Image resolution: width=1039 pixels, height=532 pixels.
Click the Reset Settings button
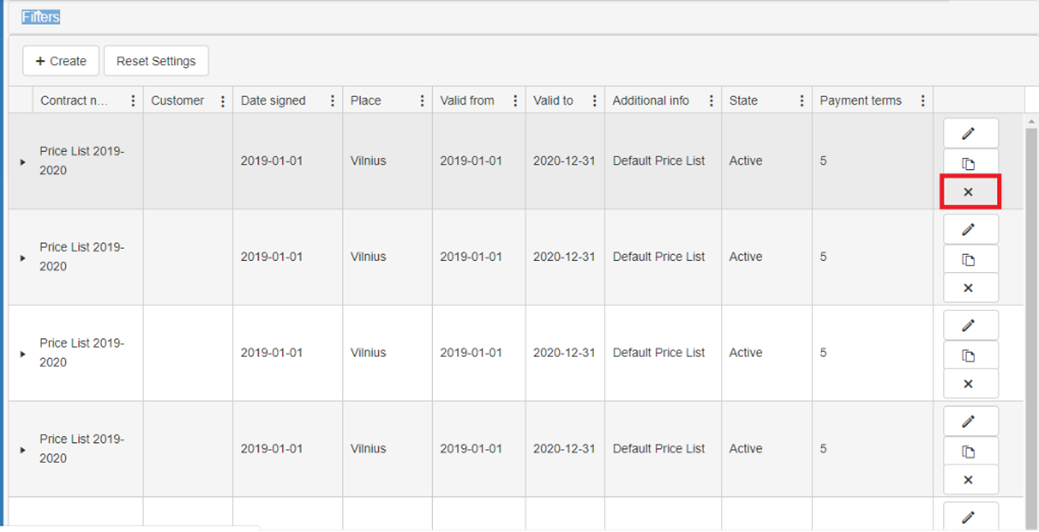[x=156, y=61]
